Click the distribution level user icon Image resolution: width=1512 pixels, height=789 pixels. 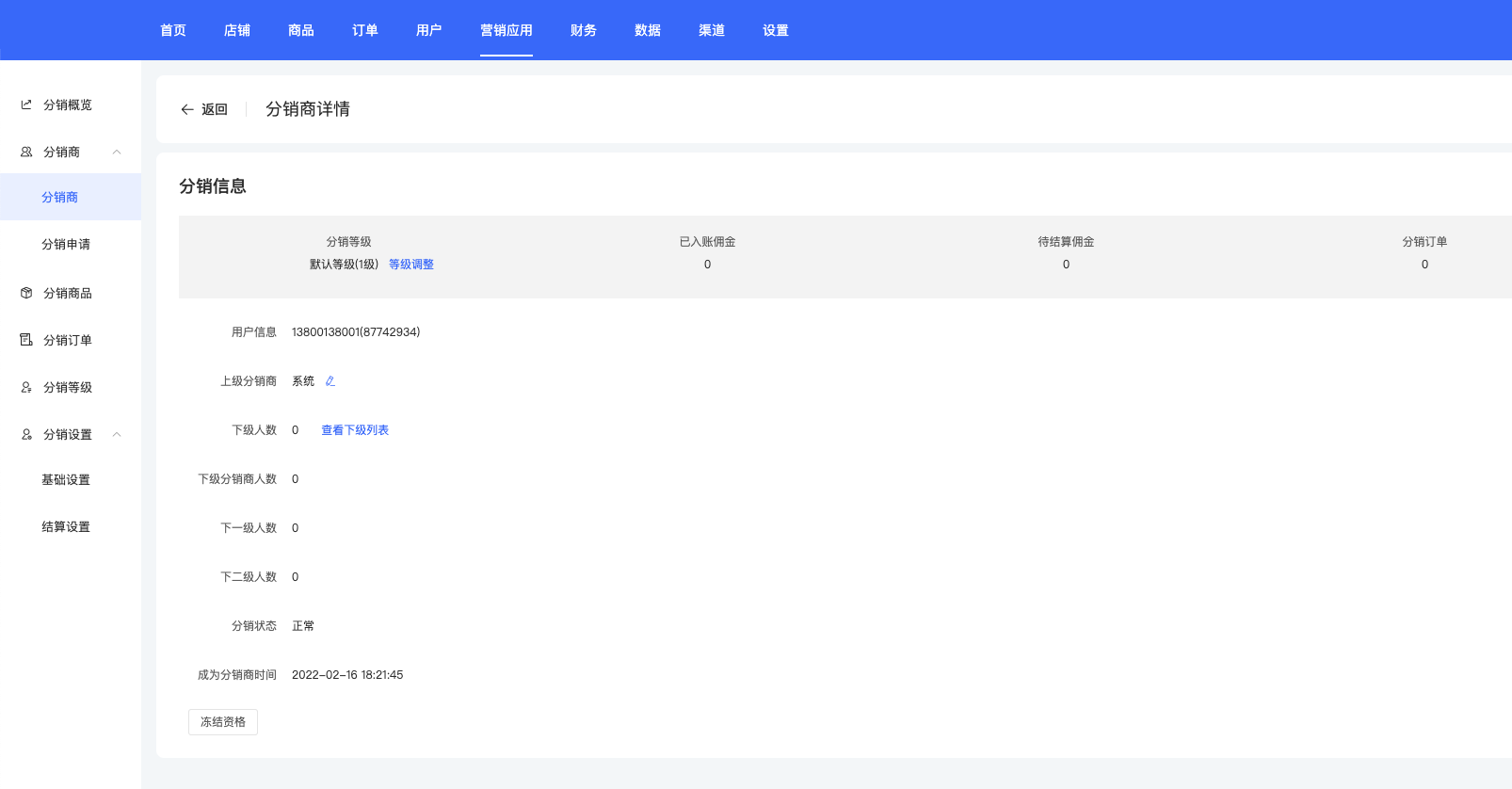[x=26, y=387]
